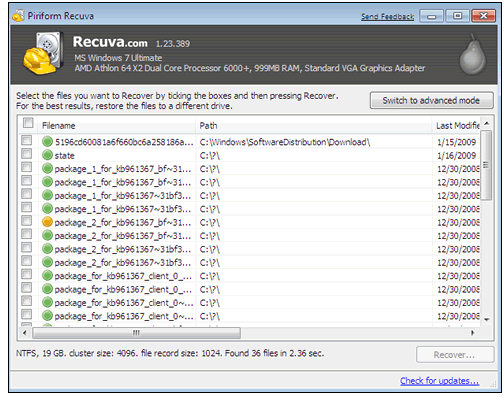Image resolution: width=504 pixels, height=398 pixels.
Task: Maximize the Piriform Recuva window
Action: click(x=457, y=16)
